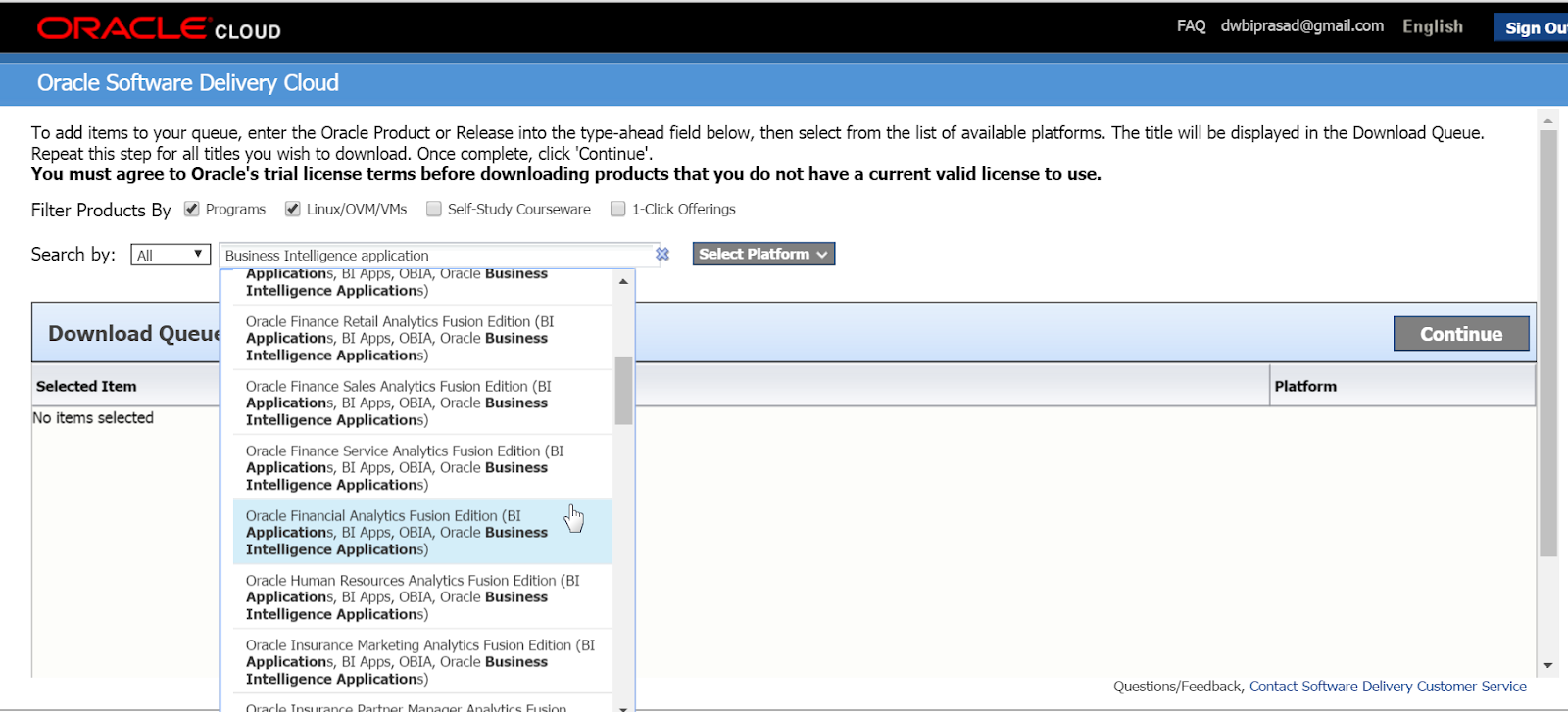The width and height of the screenshot is (1568, 712).
Task: Click the 'No items selected' text
Action: point(93,418)
